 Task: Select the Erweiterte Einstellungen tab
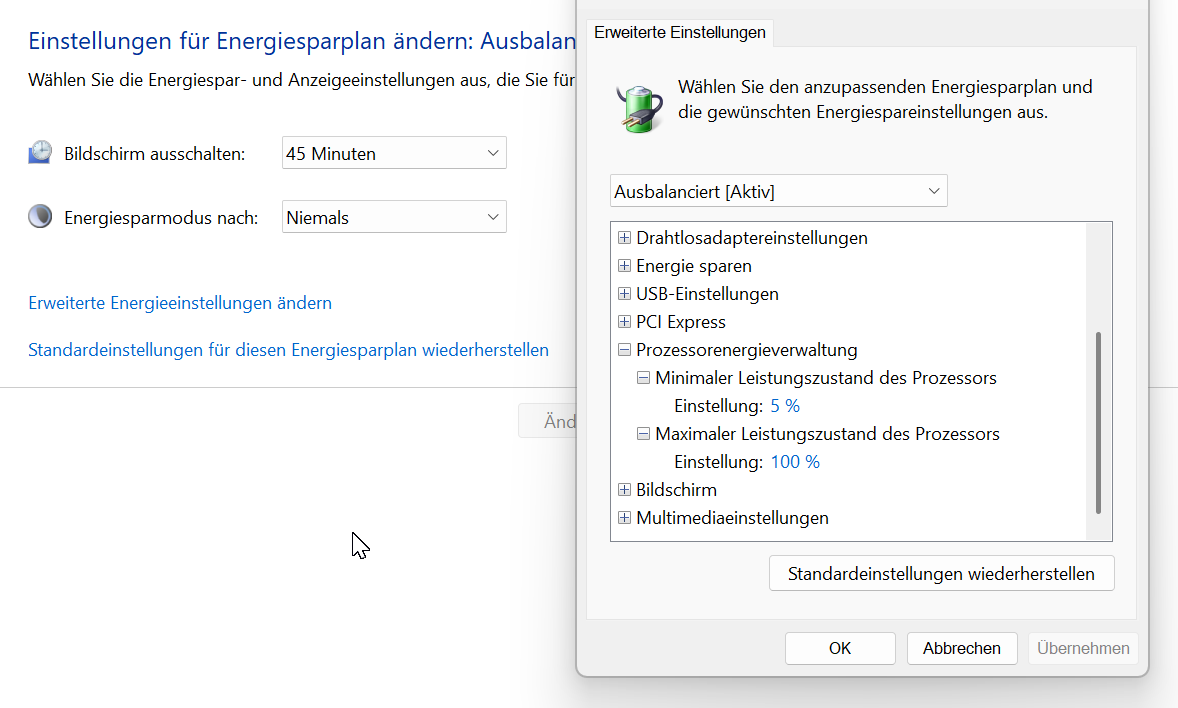tap(680, 32)
